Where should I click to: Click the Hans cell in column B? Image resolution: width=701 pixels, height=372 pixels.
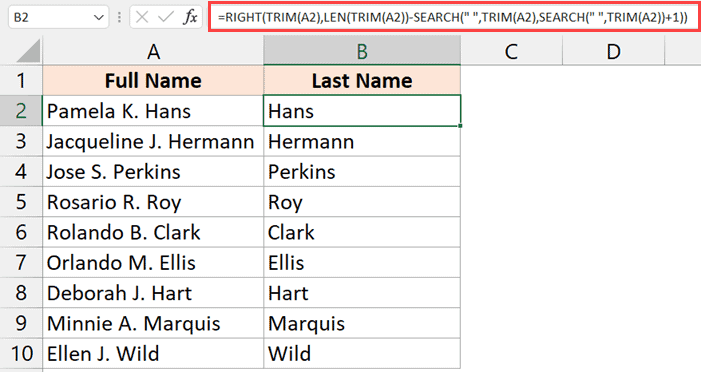[362, 110]
